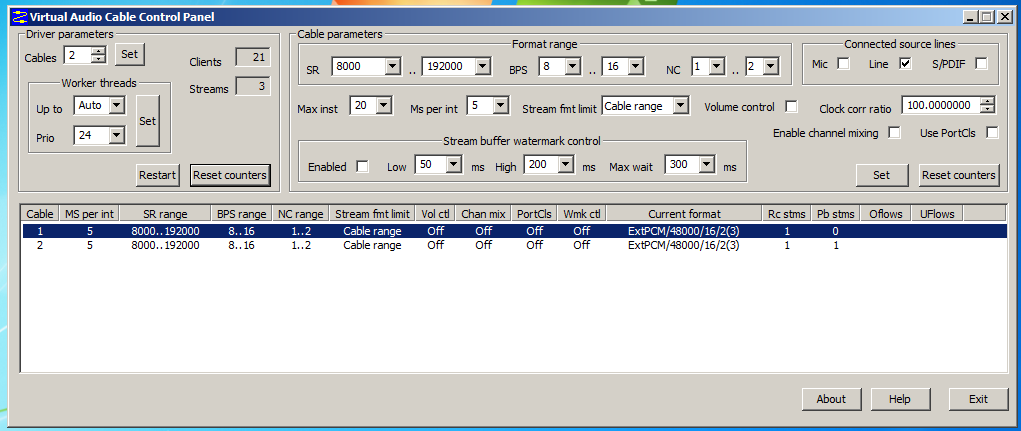Click the Streams count field showing 3
Screen dimensions: 1021x431
[253, 86]
